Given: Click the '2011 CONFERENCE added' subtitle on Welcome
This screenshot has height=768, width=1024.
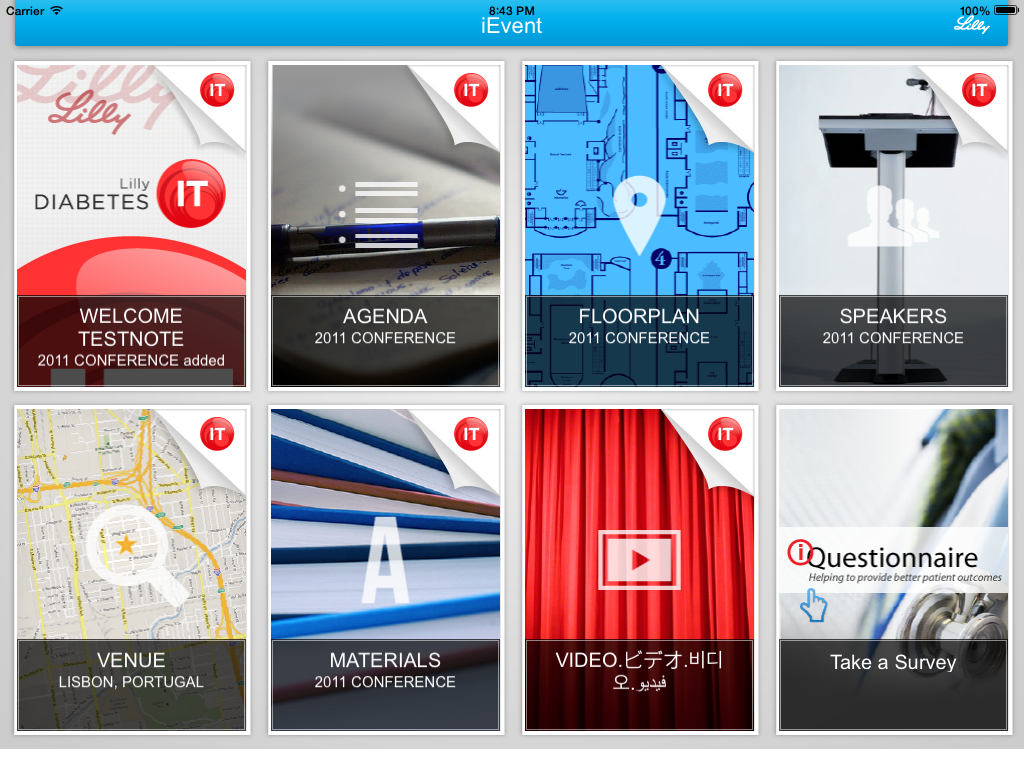Looking at the screenshot, I should [131, 360].
